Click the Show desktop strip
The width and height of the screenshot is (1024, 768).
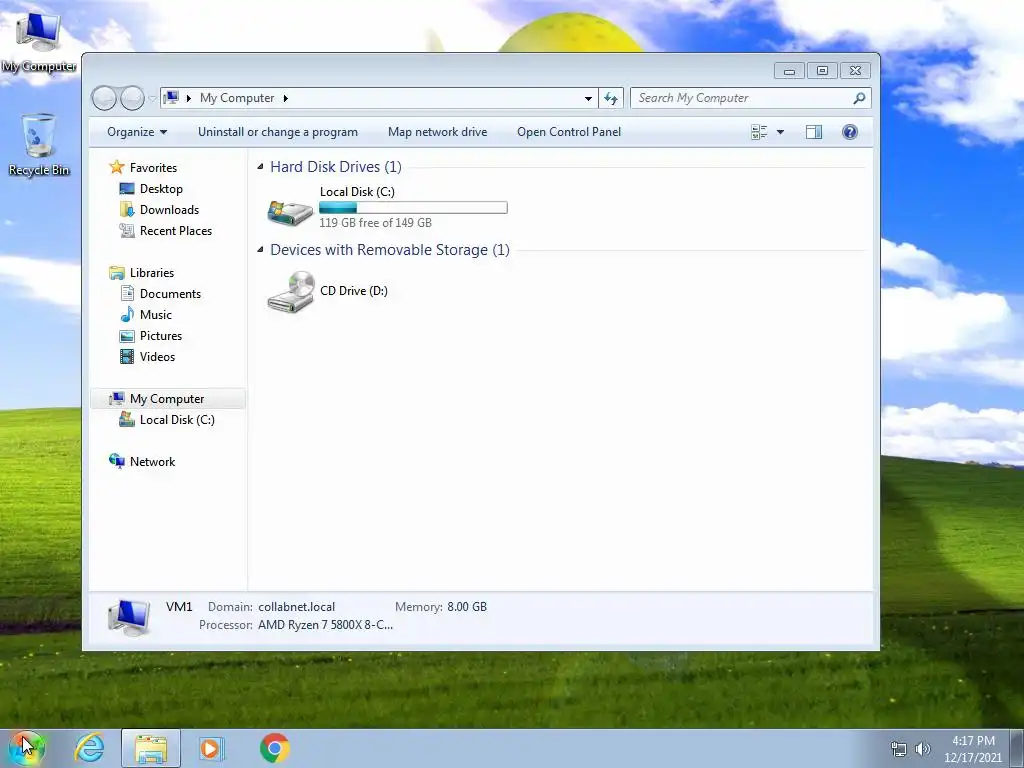pos(1017,748)
